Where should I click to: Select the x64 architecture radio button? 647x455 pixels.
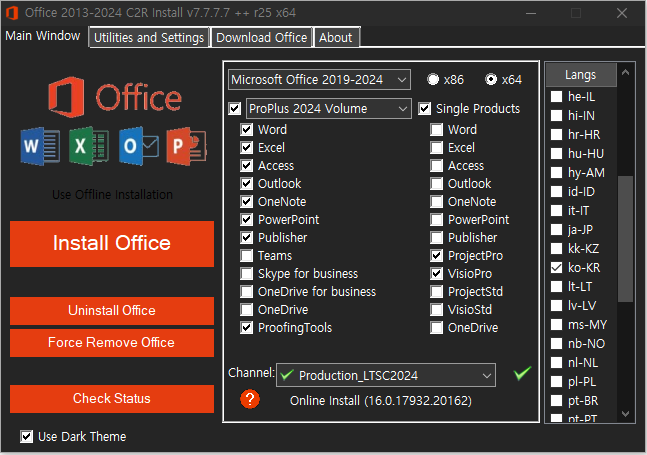491,79
